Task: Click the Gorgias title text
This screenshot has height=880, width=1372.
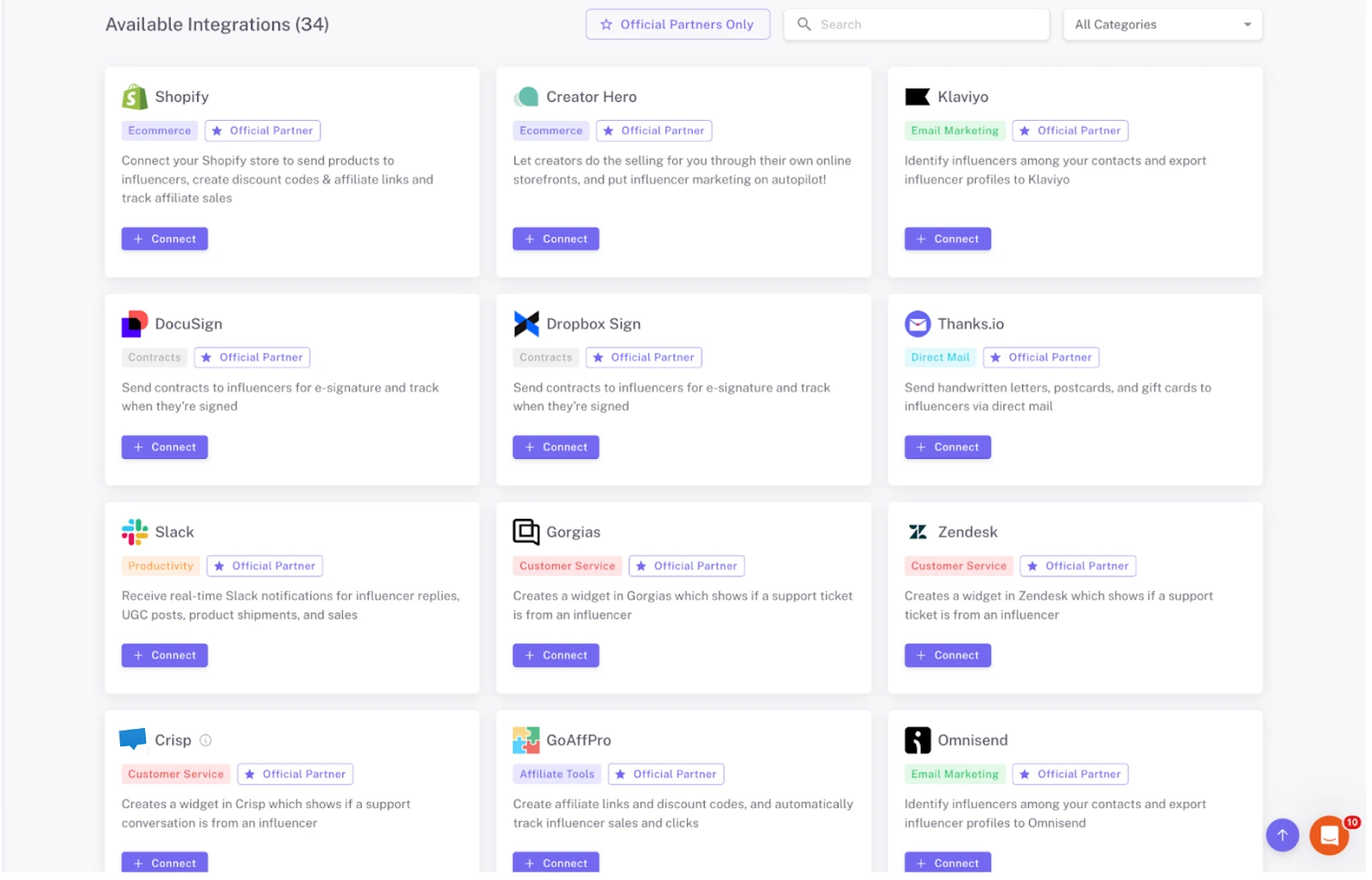Action: tap(574, 533)
